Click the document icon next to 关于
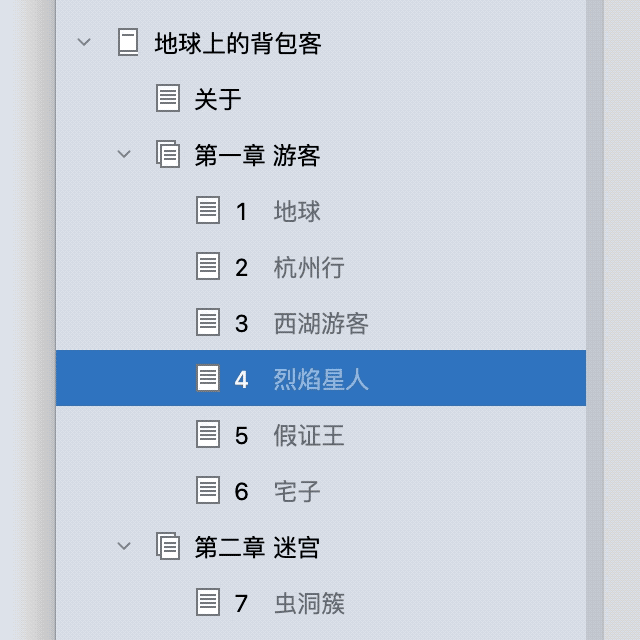640x640 pixels. 168,98
